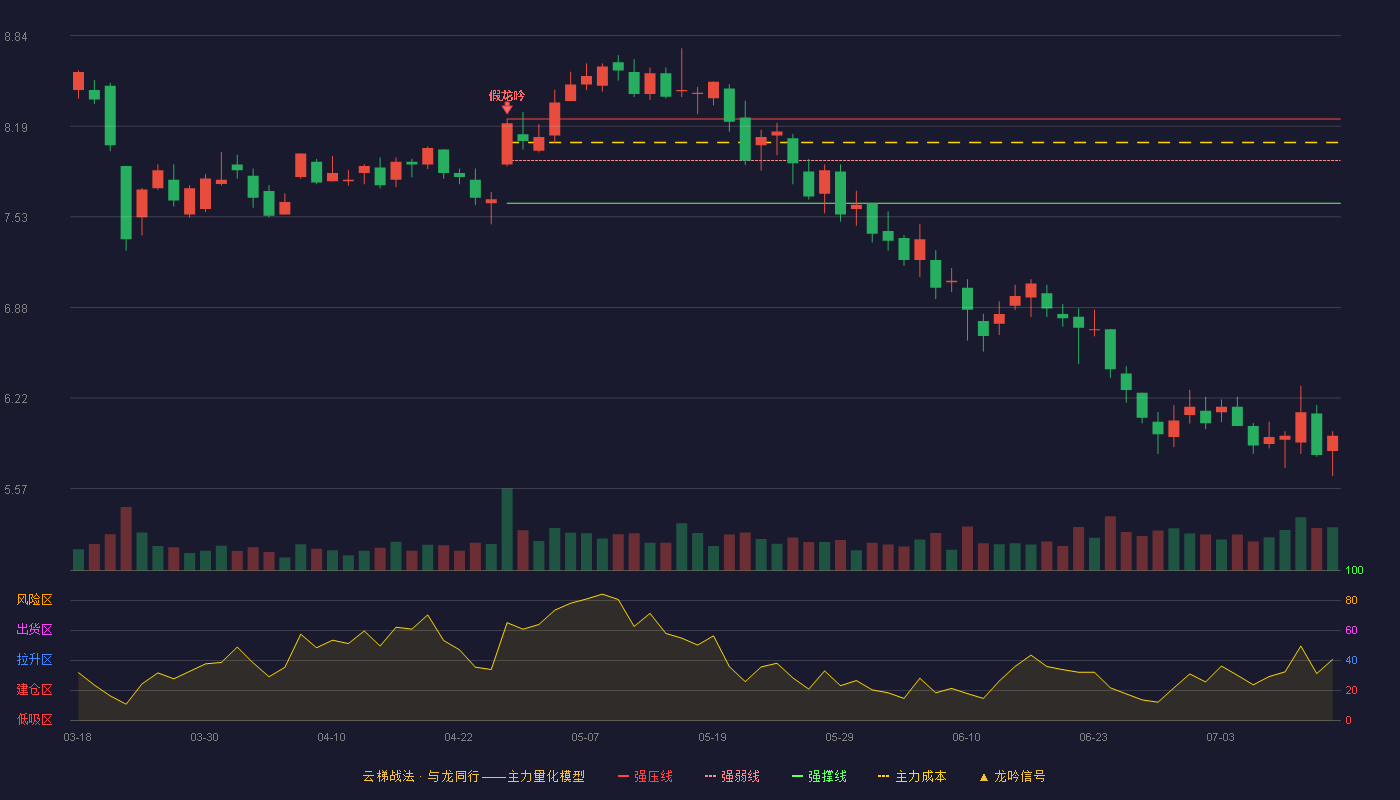
Task: Toggle the 主力成本 legend entry
Action: point(911,776)
